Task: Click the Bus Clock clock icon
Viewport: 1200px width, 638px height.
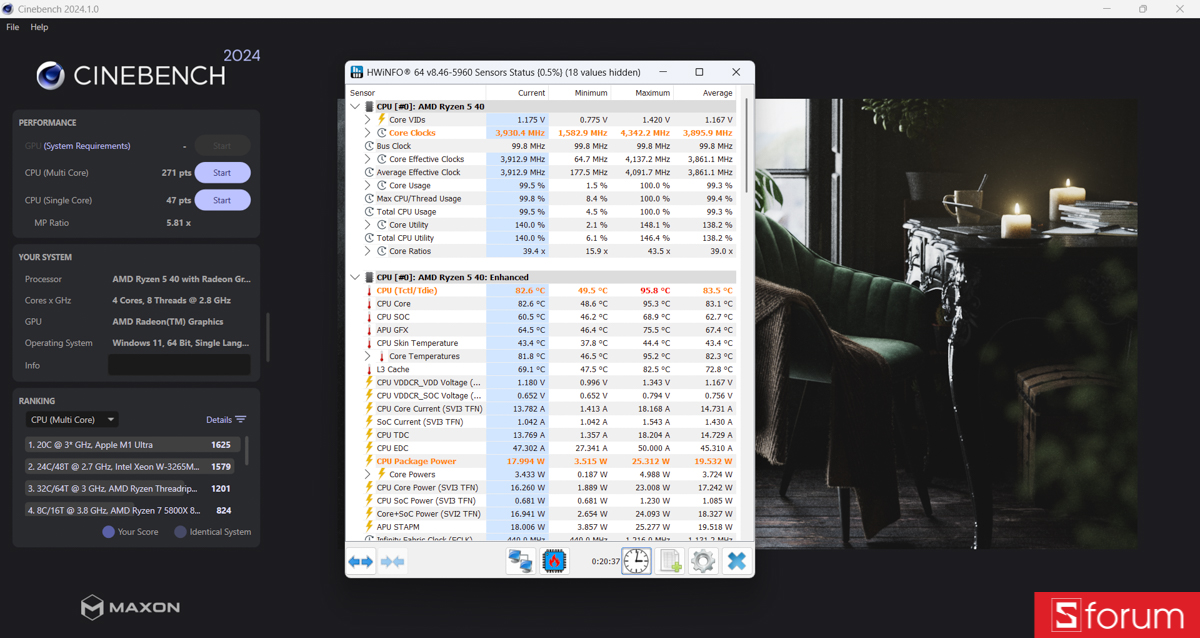Action: coord(369,146)
